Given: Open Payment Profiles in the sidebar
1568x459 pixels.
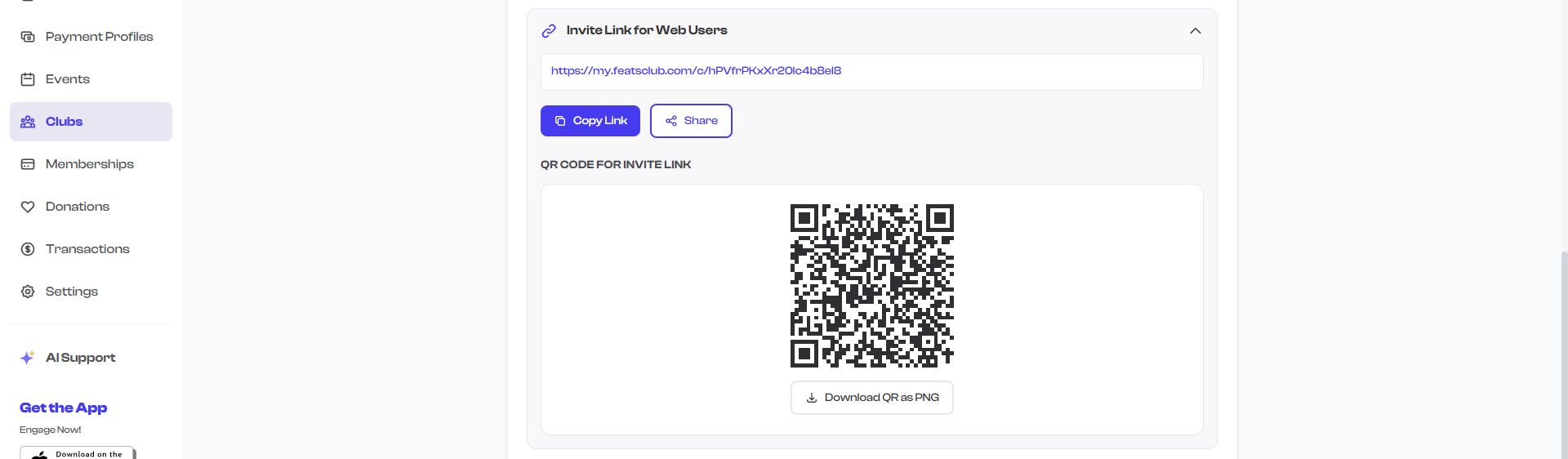Looking at the screenshot, I should [91, 37].
